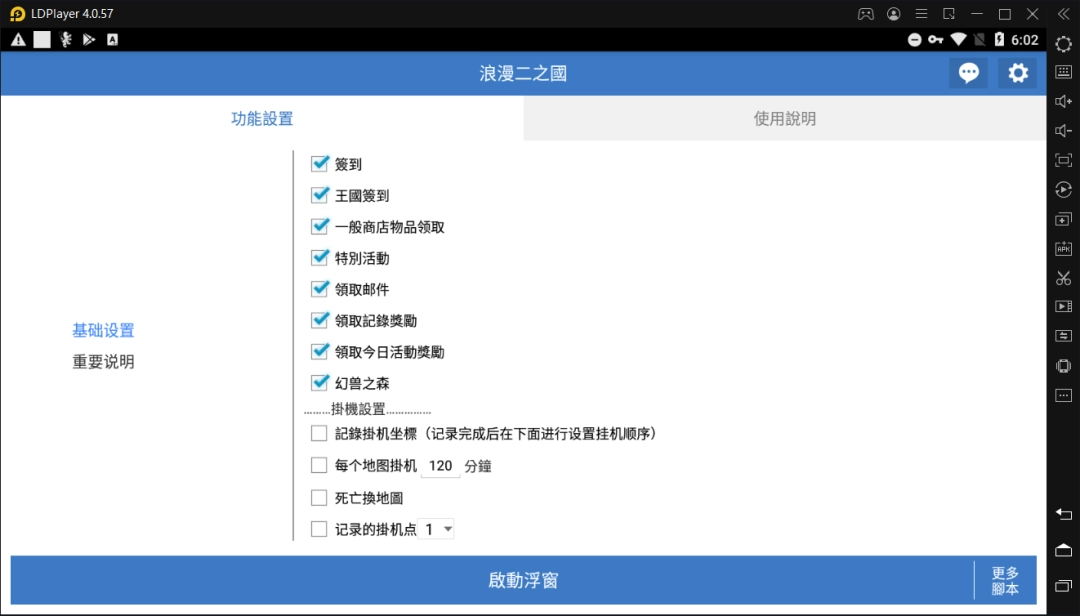Click the Wi-Fi icon in status bar
The image size is (1080, 616).
958,40
